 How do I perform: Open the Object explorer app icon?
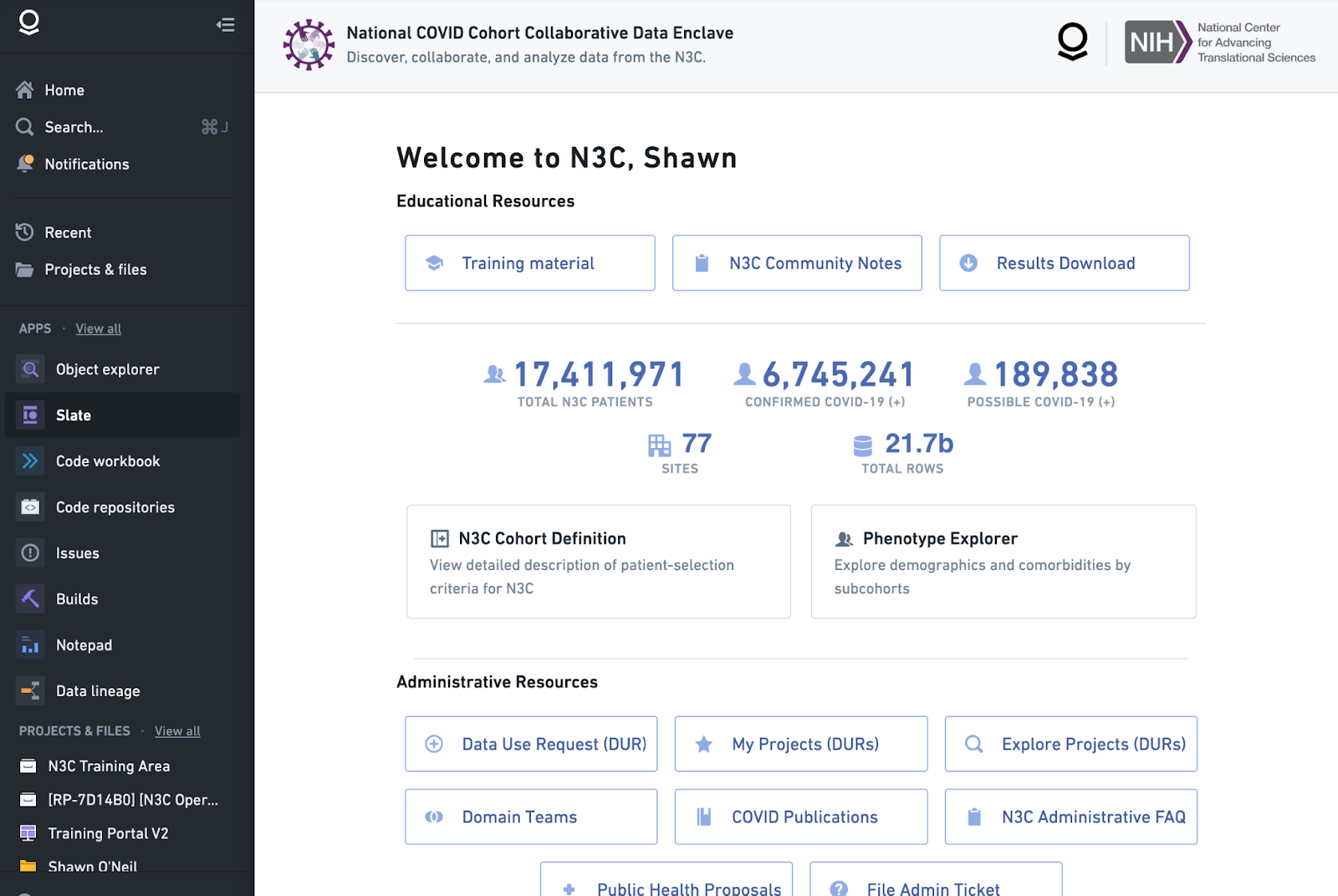(30, 369)
